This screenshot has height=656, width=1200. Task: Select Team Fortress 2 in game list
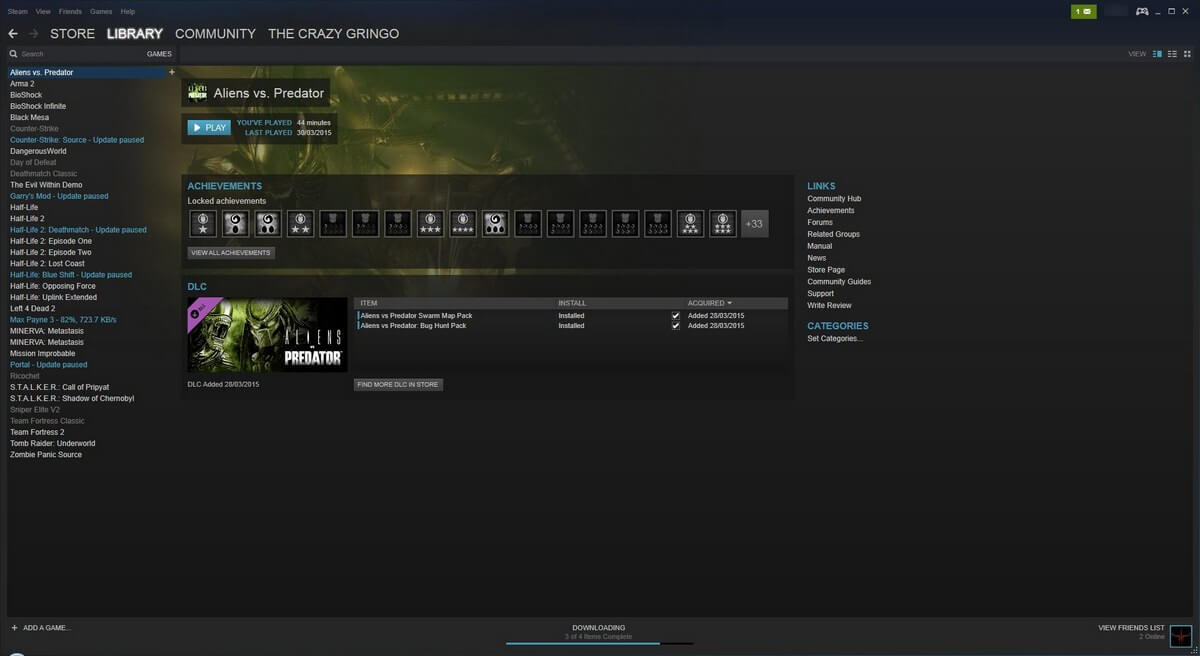37,432
